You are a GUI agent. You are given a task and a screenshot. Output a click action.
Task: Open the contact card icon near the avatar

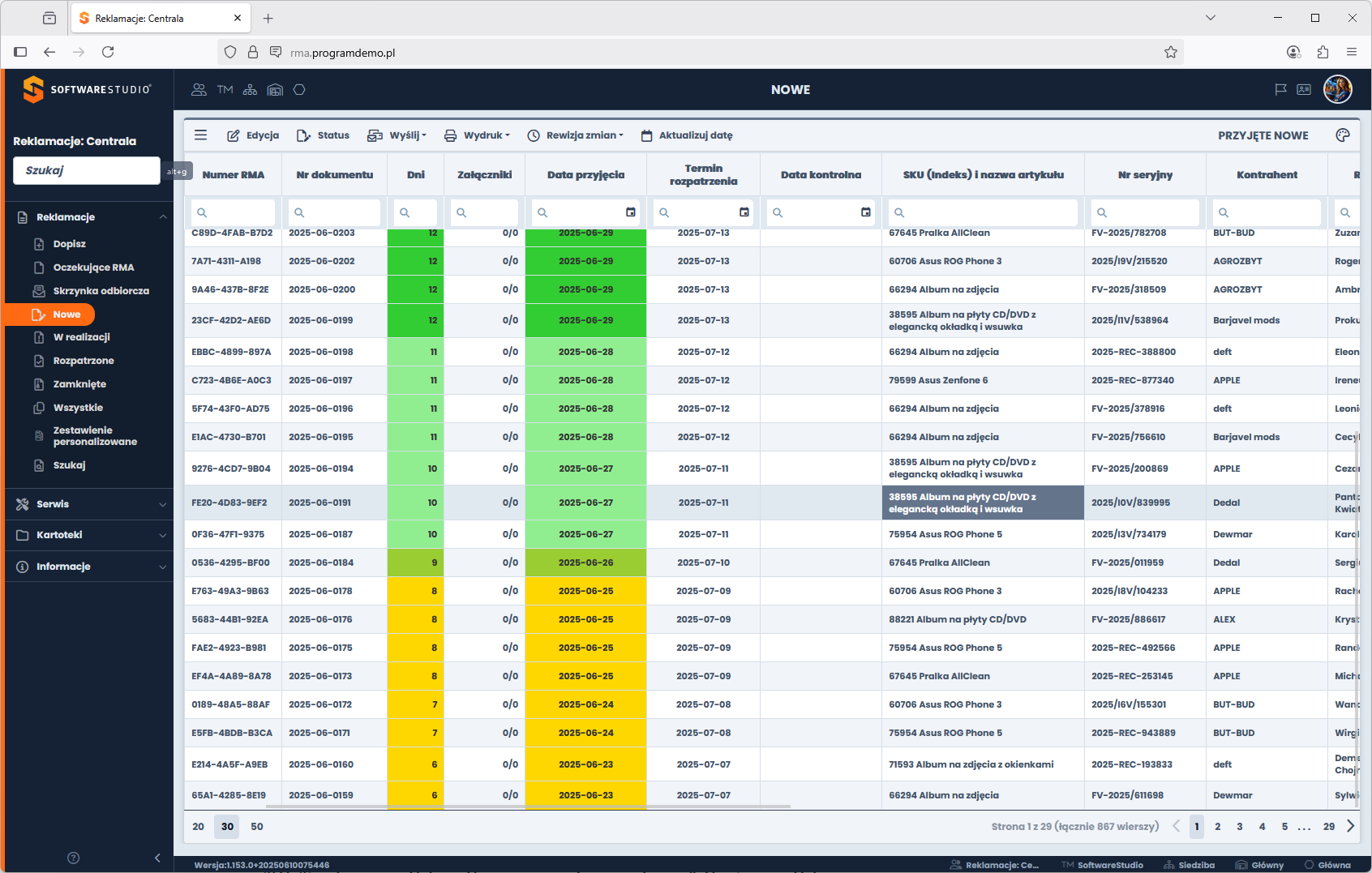click(x=1304, y=90)
